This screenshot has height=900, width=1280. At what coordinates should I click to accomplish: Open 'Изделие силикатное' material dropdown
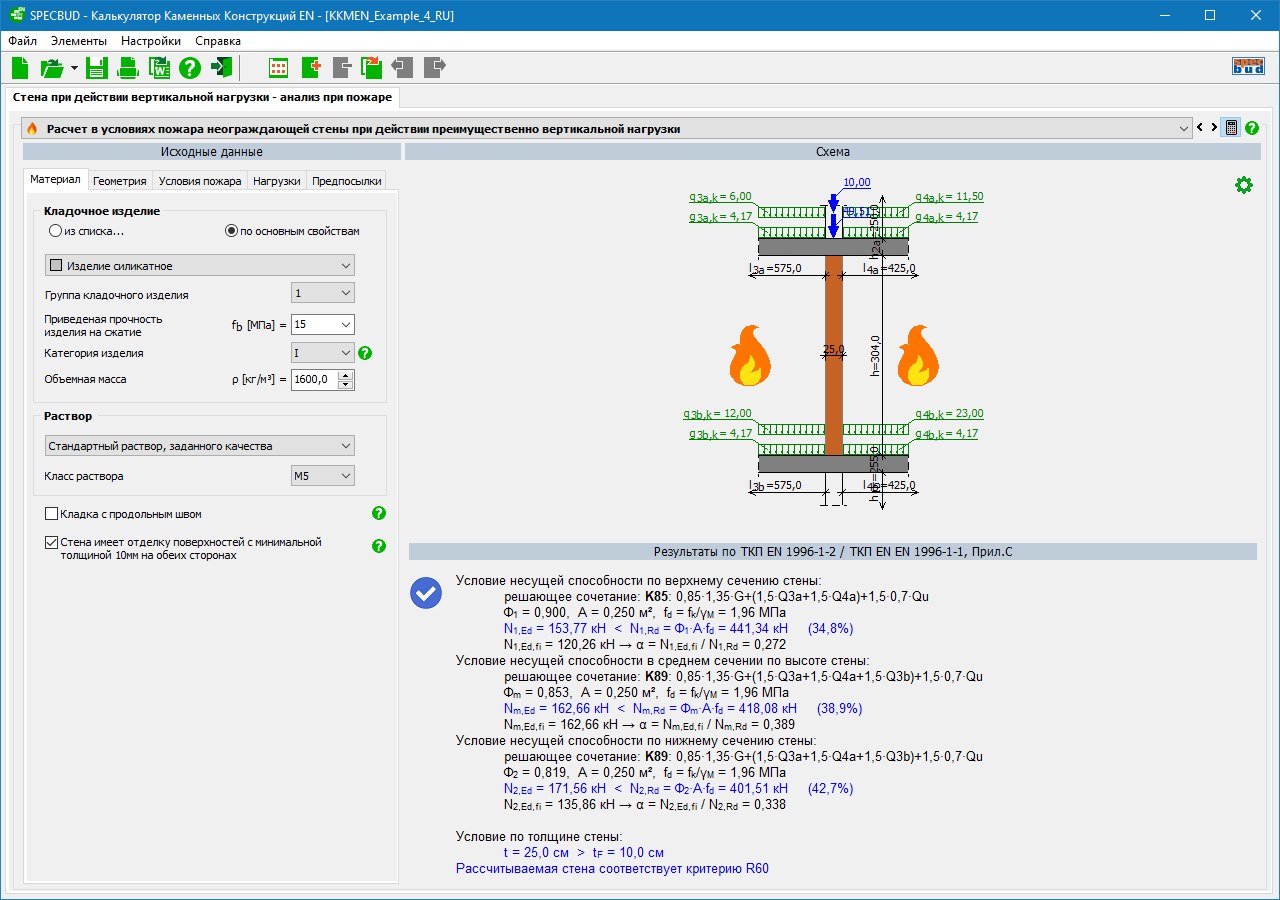point(200,265)
